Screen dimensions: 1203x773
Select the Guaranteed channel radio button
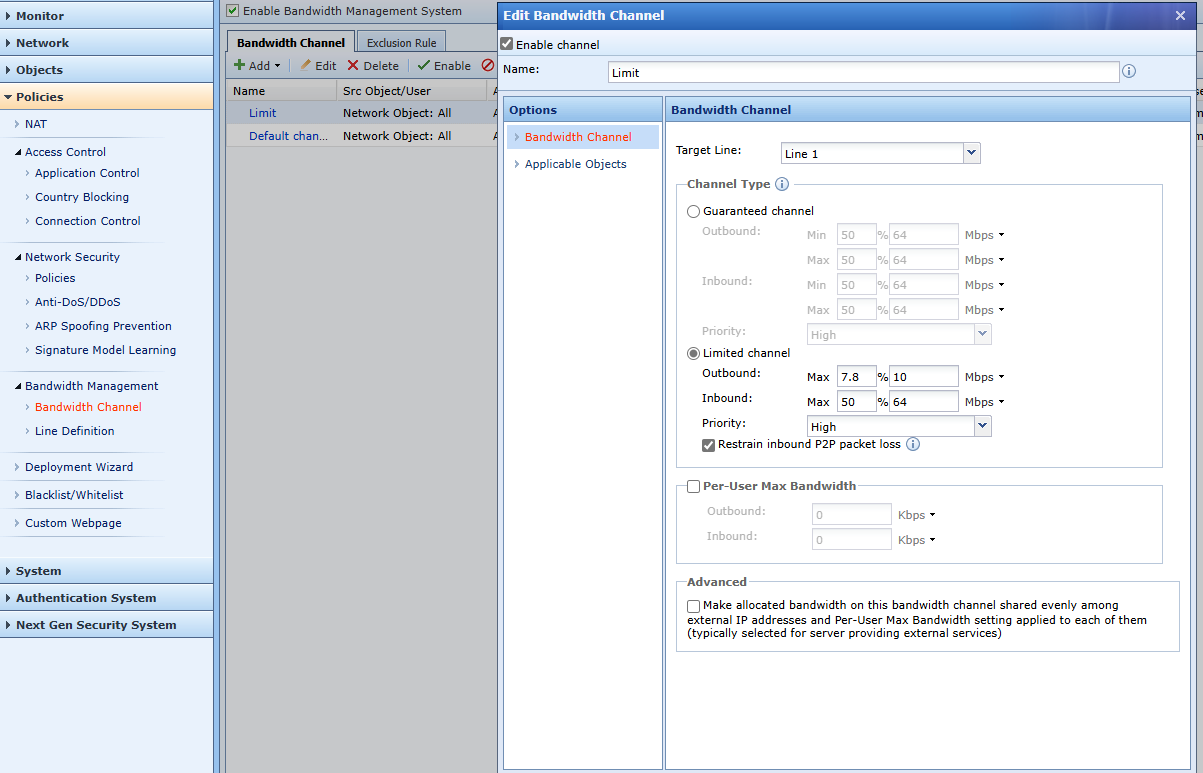click(694, 211)
